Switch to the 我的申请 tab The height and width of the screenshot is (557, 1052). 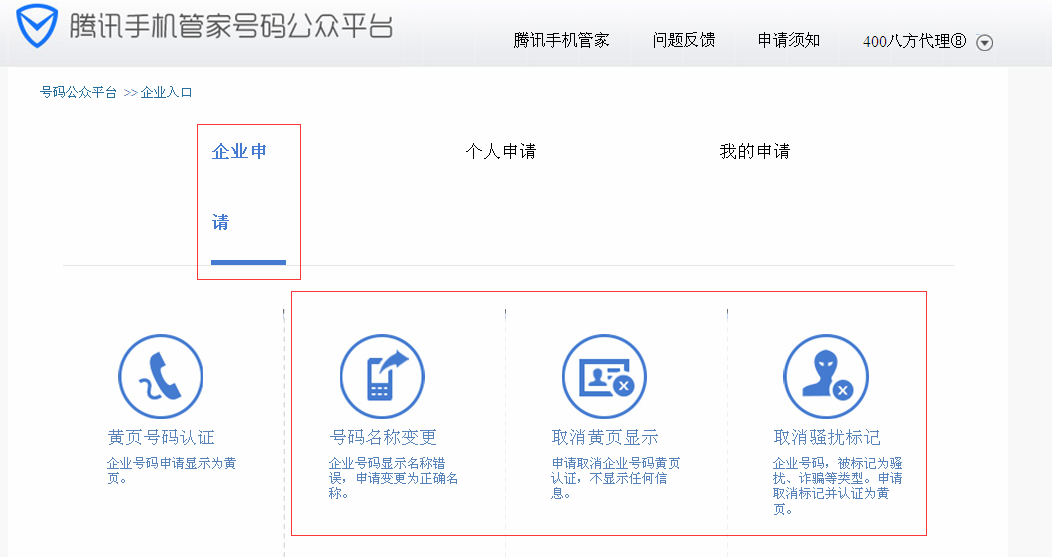coord(755,152)
